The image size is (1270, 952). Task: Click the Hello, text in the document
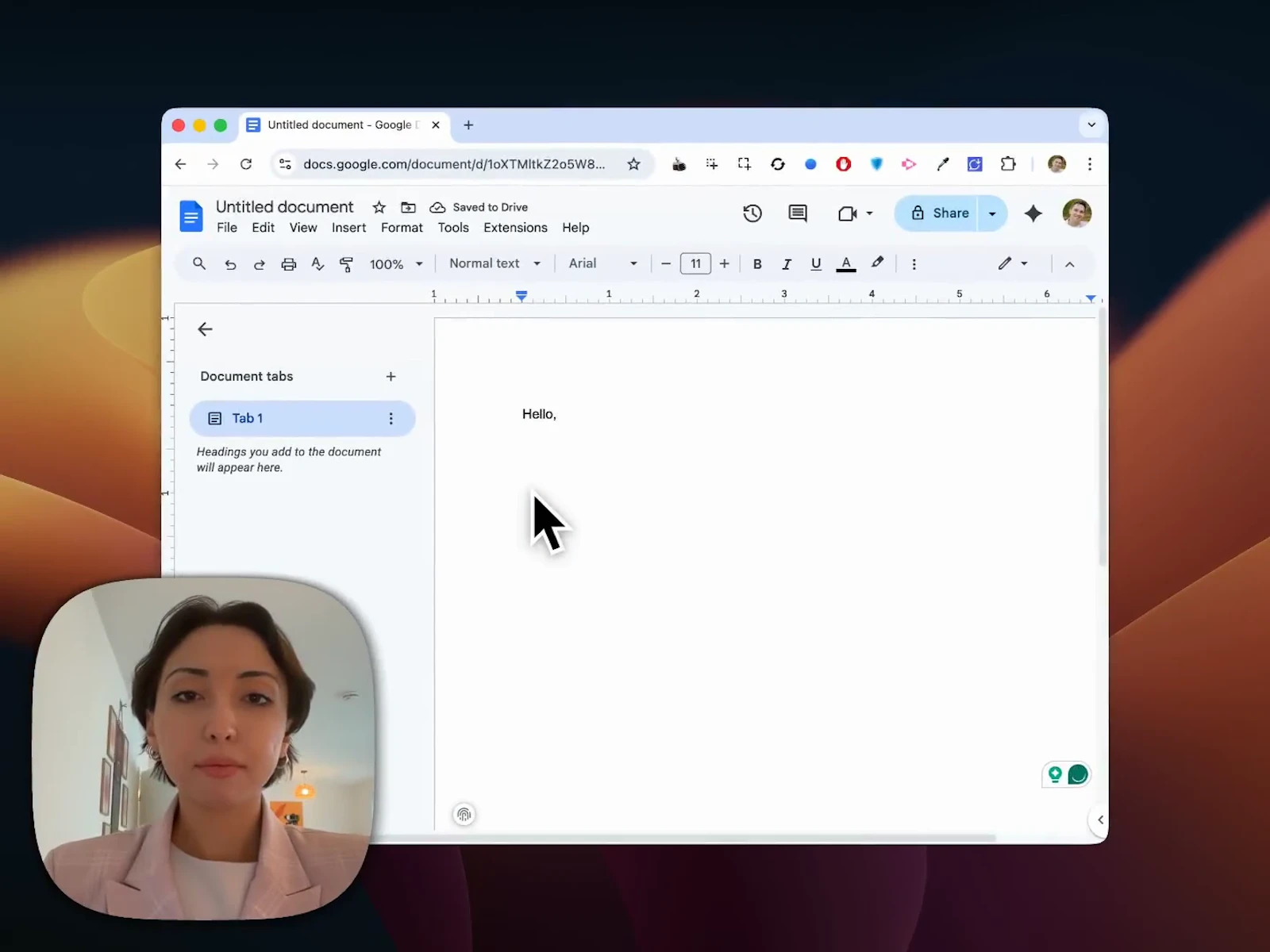click(x=539, y=414)
